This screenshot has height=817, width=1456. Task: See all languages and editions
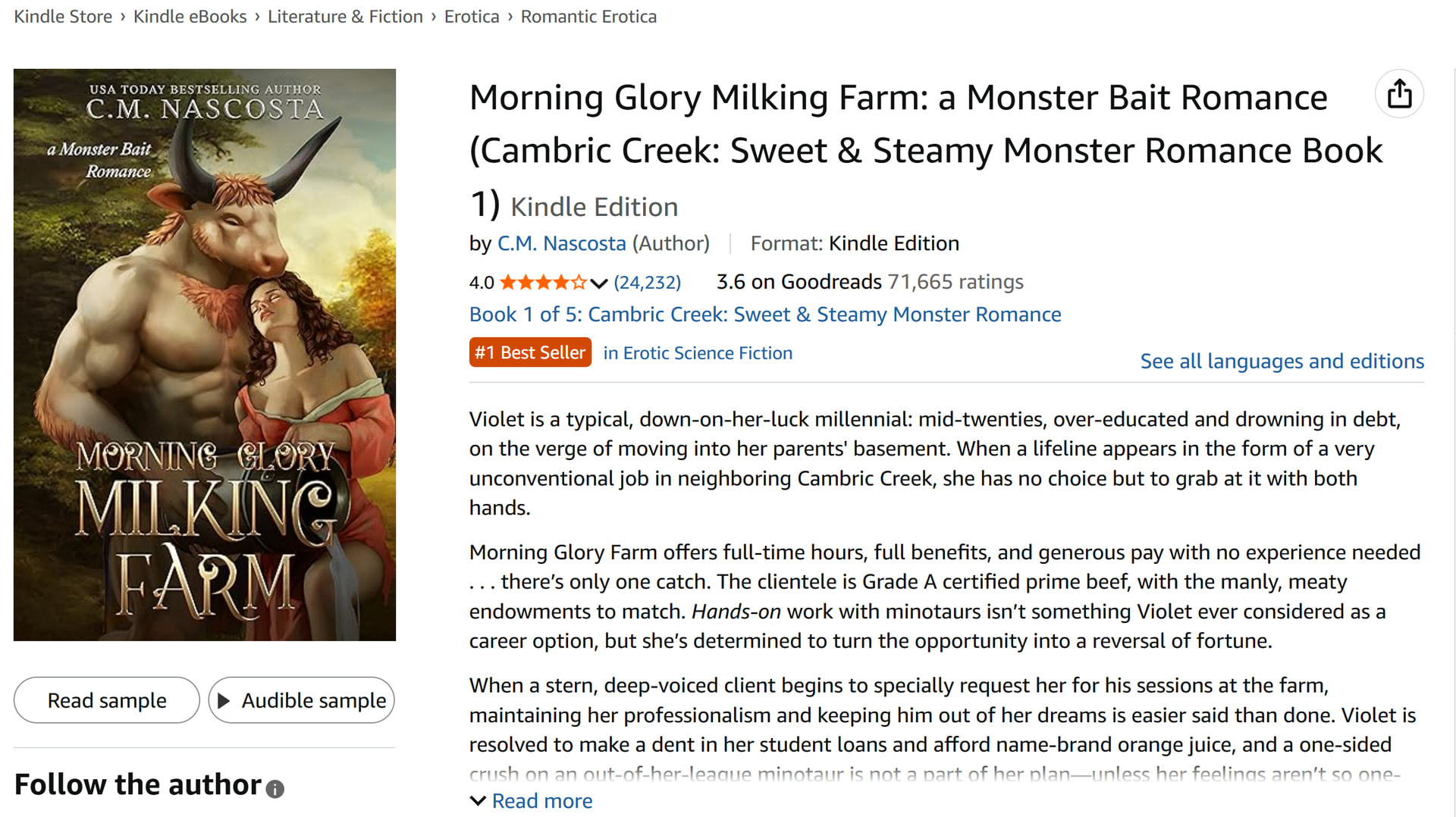[x=1282, y=362]
